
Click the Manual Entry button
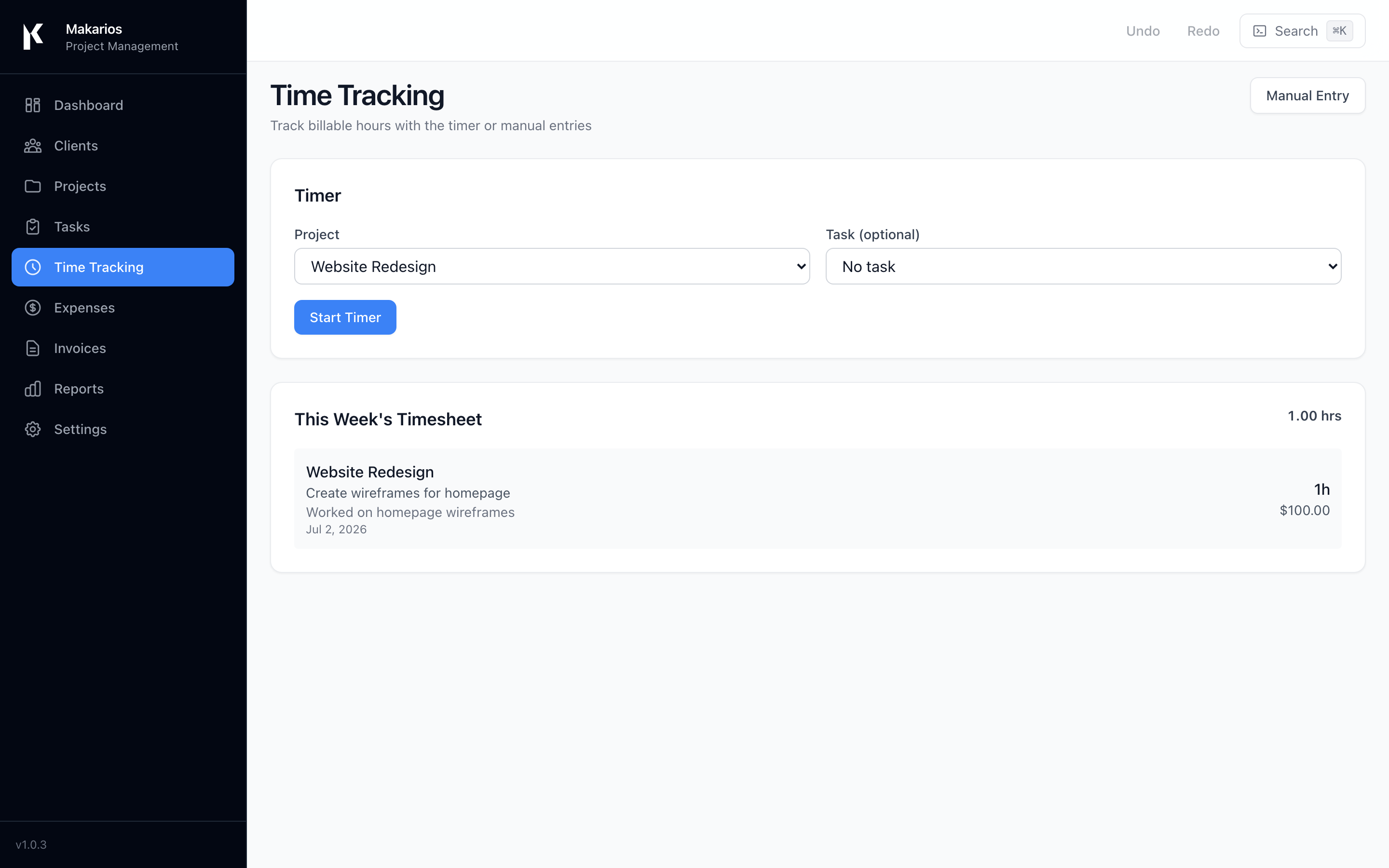point(1307,96)
